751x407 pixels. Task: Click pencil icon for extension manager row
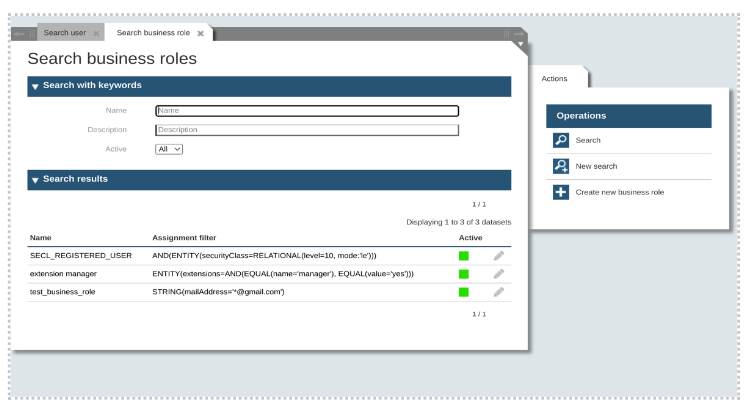(499, 273)
